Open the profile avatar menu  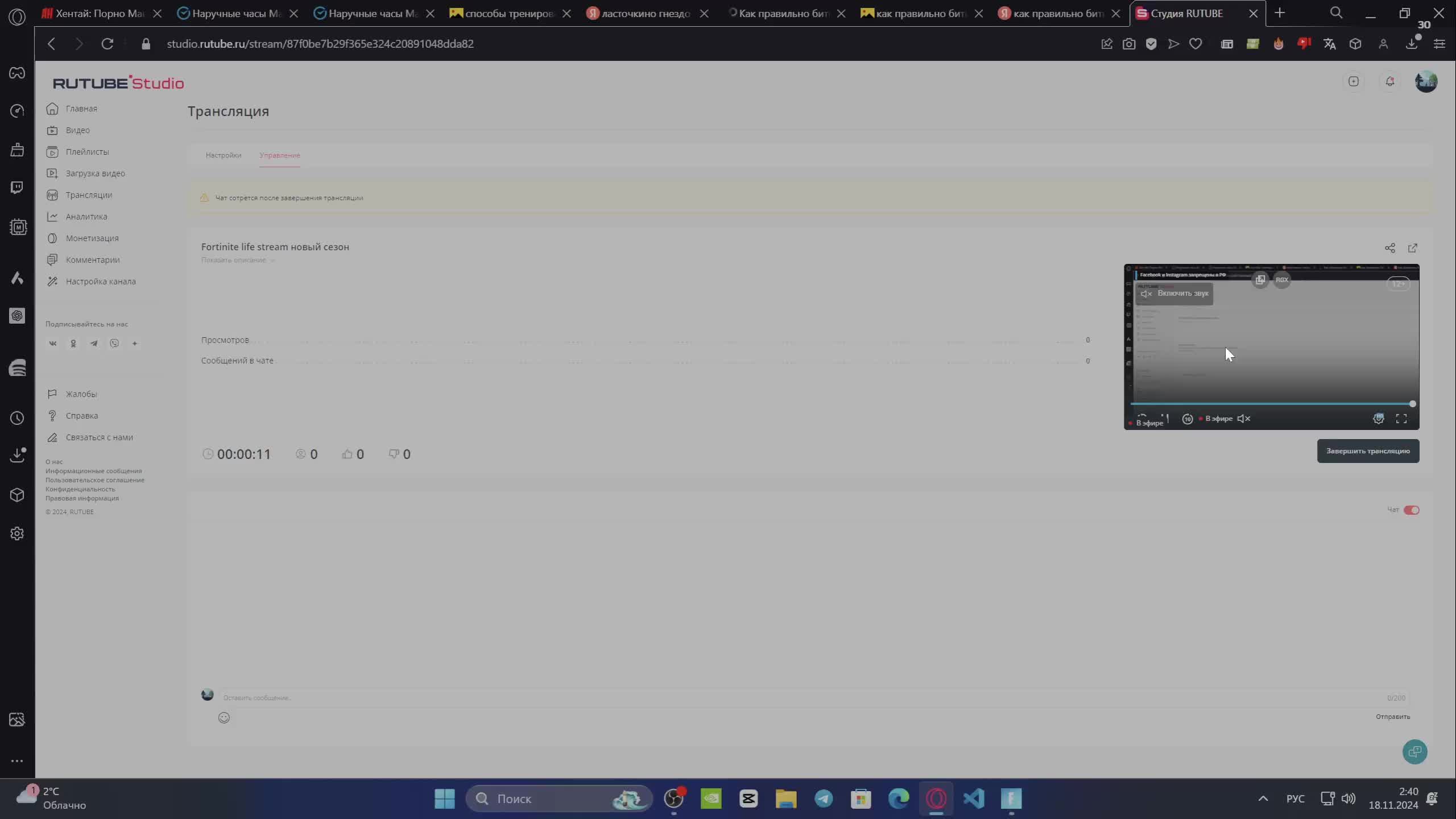pyautogui.click(x=1426, y=82)
